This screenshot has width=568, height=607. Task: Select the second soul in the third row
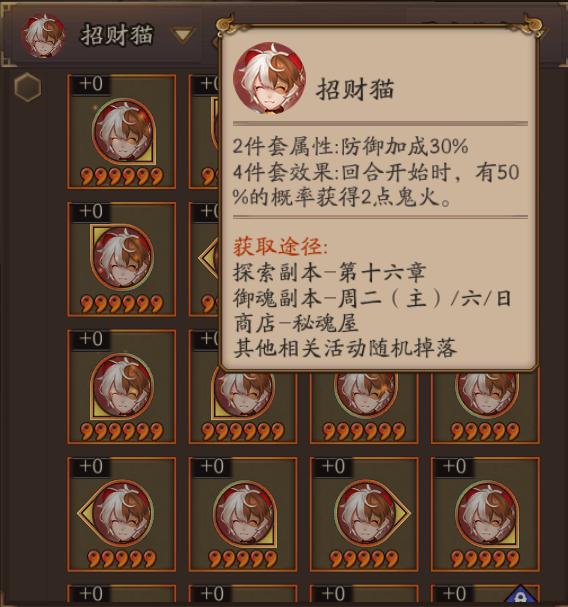243,405
